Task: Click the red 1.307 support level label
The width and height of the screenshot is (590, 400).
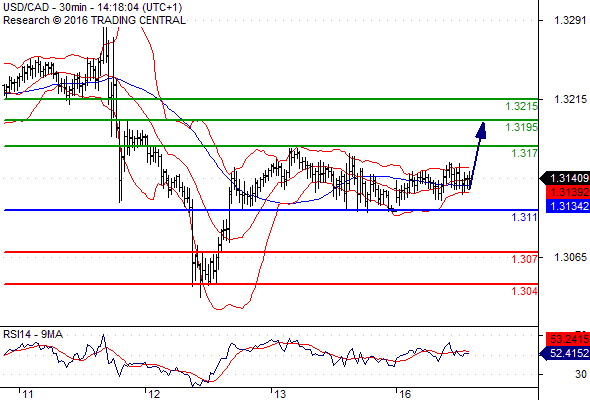Action: 524,259
